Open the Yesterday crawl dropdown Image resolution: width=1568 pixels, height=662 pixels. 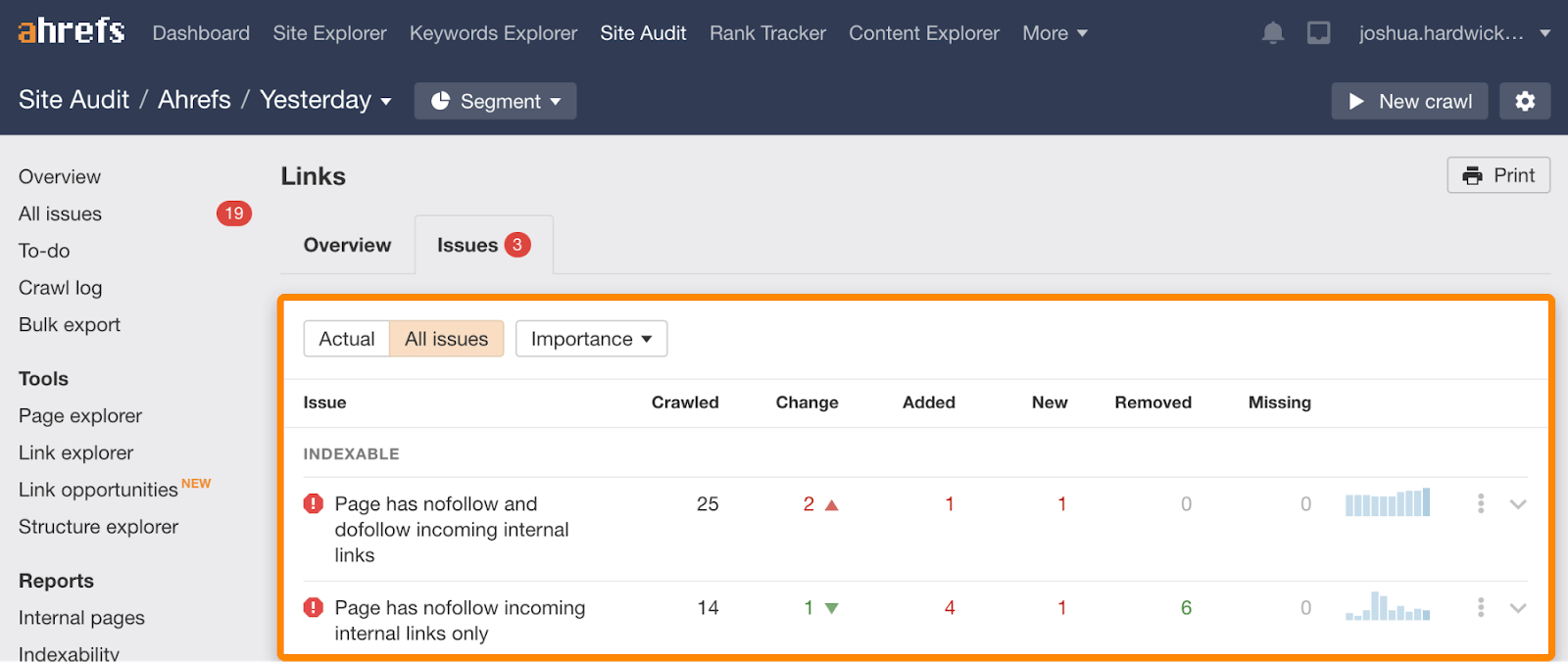point(325,100)
